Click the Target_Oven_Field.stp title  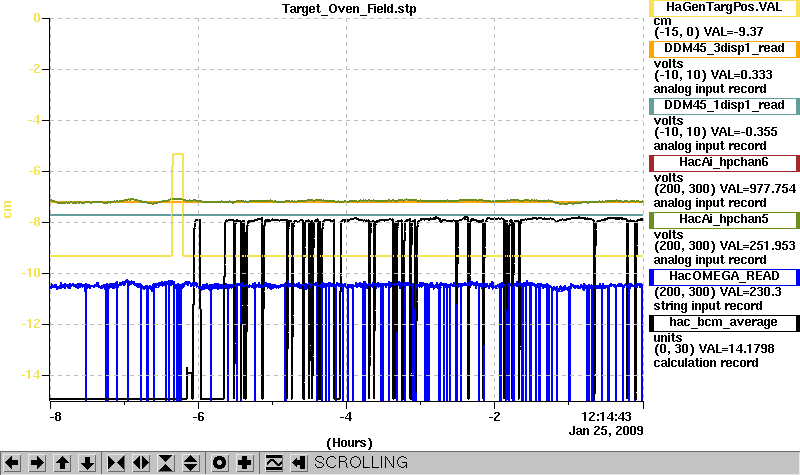coord(349,9)
